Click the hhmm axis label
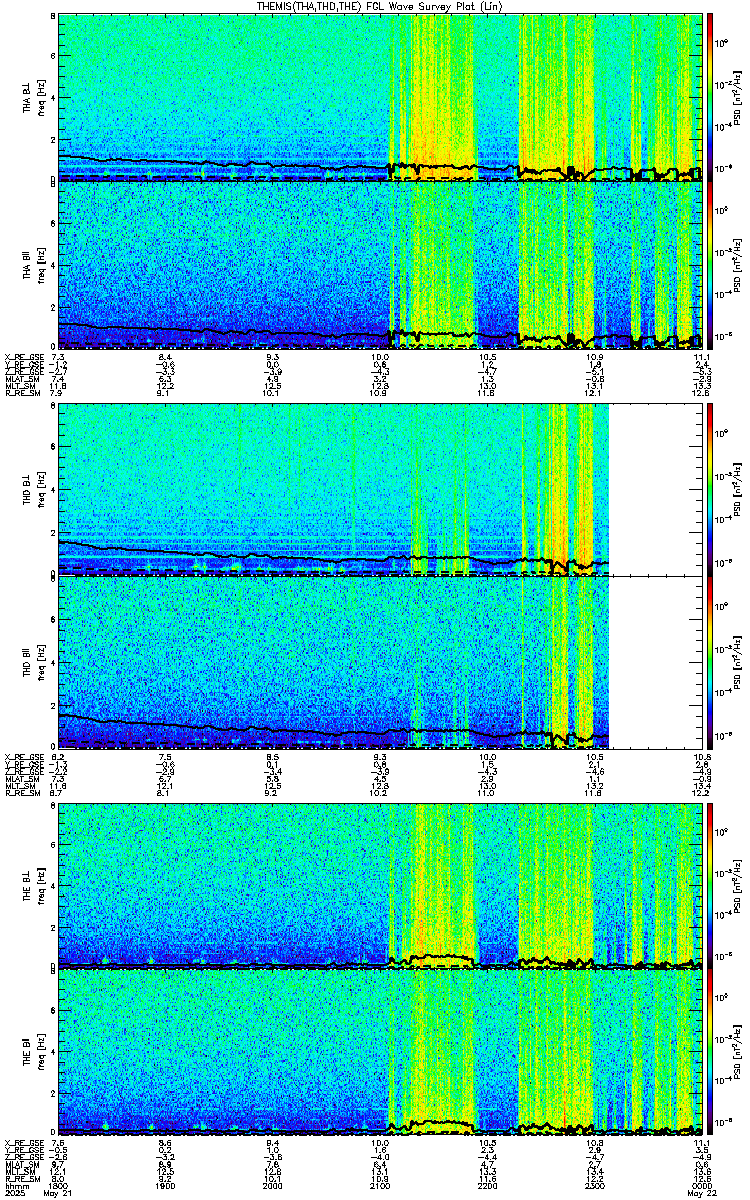This screenshot has width=750, height=1200. click(x=15, y=1185)
